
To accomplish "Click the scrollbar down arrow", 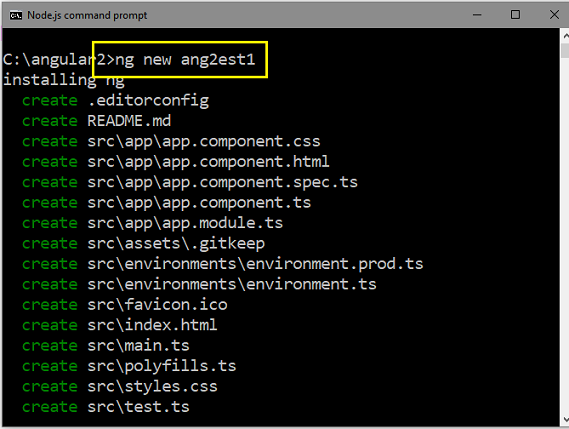I will (565, 420).
